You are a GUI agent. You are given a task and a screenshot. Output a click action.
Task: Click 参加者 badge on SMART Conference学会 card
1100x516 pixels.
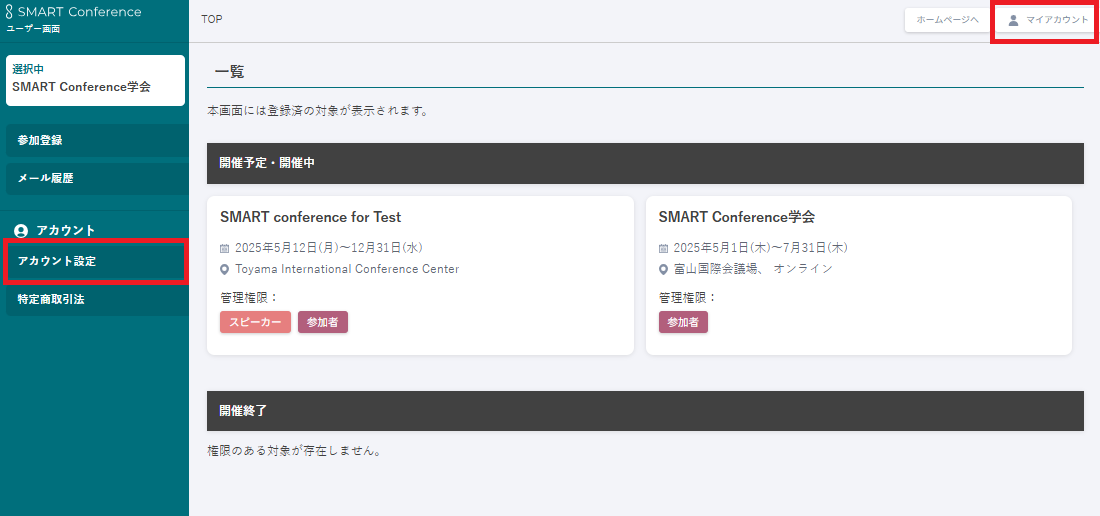pyautogui.click(x=683, y=322)
